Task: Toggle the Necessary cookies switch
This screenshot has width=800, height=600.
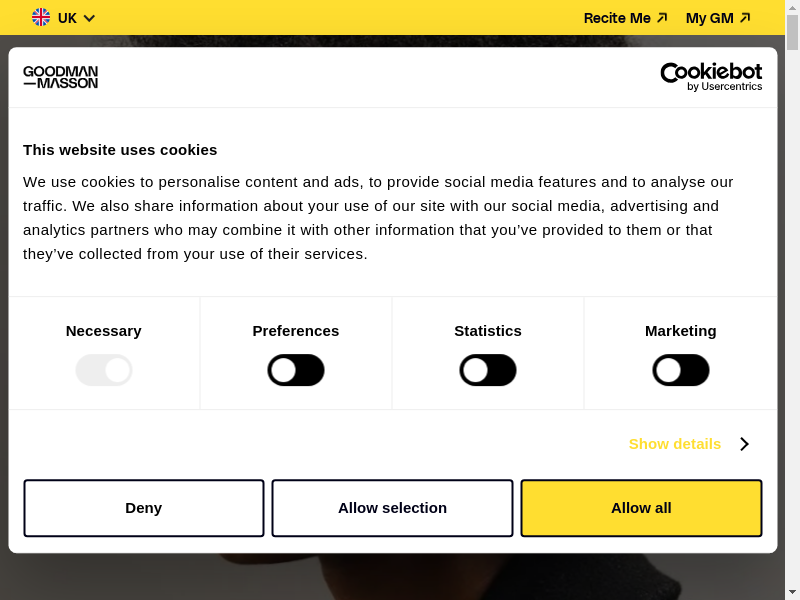Action: pos(104,370)
